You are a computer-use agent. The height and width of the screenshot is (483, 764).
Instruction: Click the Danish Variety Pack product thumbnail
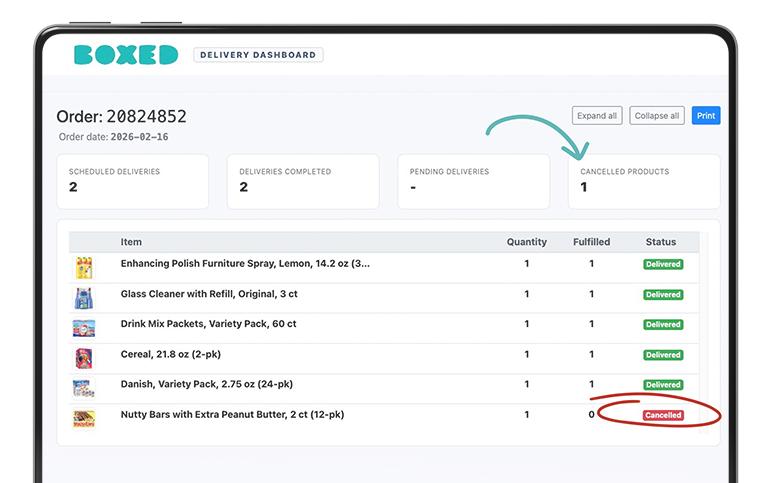[x=84, y=388]
